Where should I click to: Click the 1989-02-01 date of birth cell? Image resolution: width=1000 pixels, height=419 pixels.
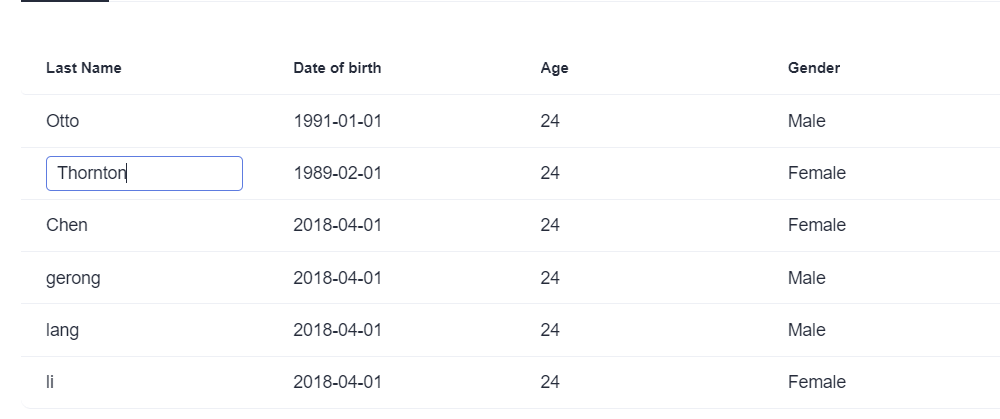coord(338,173)
